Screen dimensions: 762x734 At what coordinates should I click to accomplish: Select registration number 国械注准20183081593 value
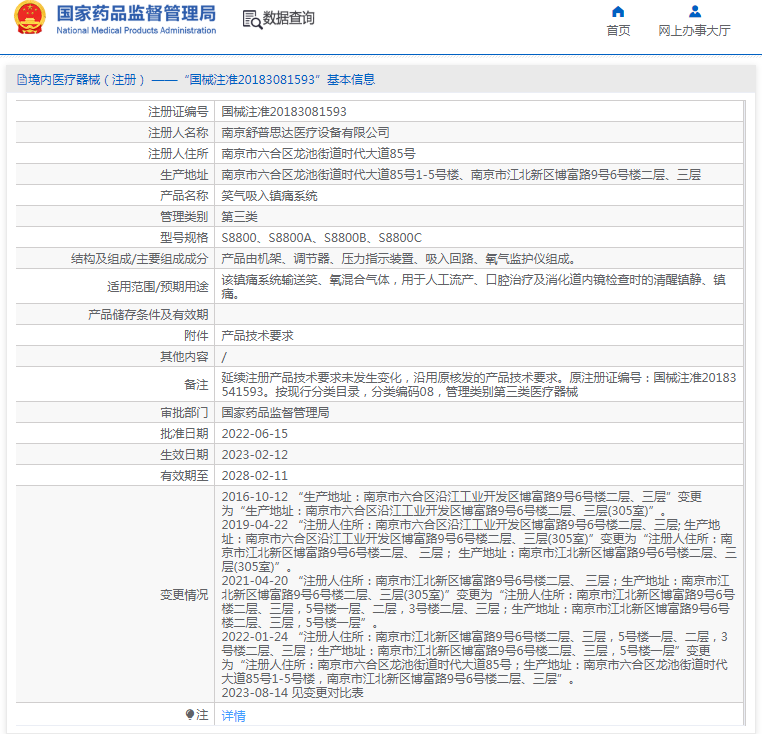point(284,112)
